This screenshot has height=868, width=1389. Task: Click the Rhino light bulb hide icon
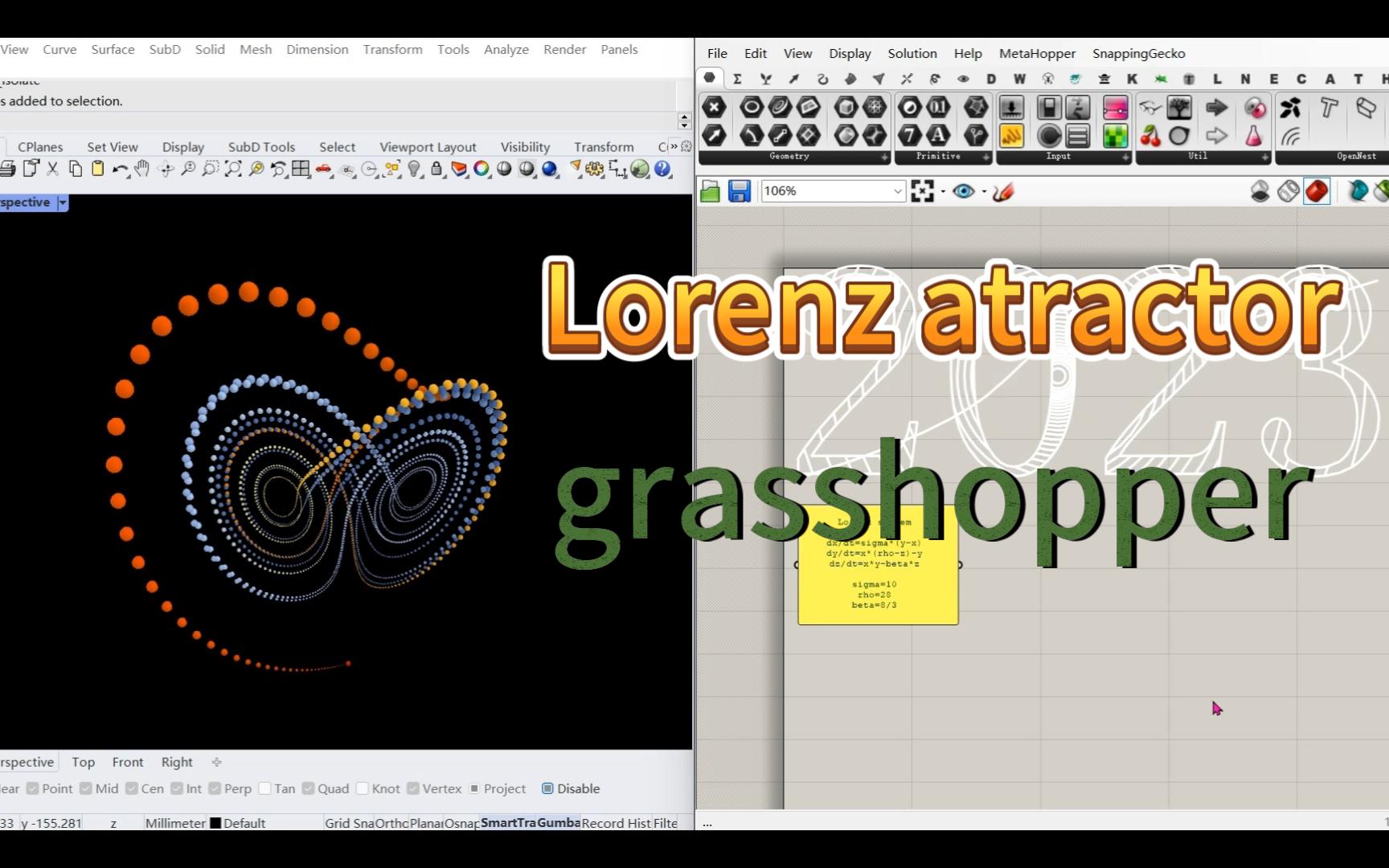(414, 169)
